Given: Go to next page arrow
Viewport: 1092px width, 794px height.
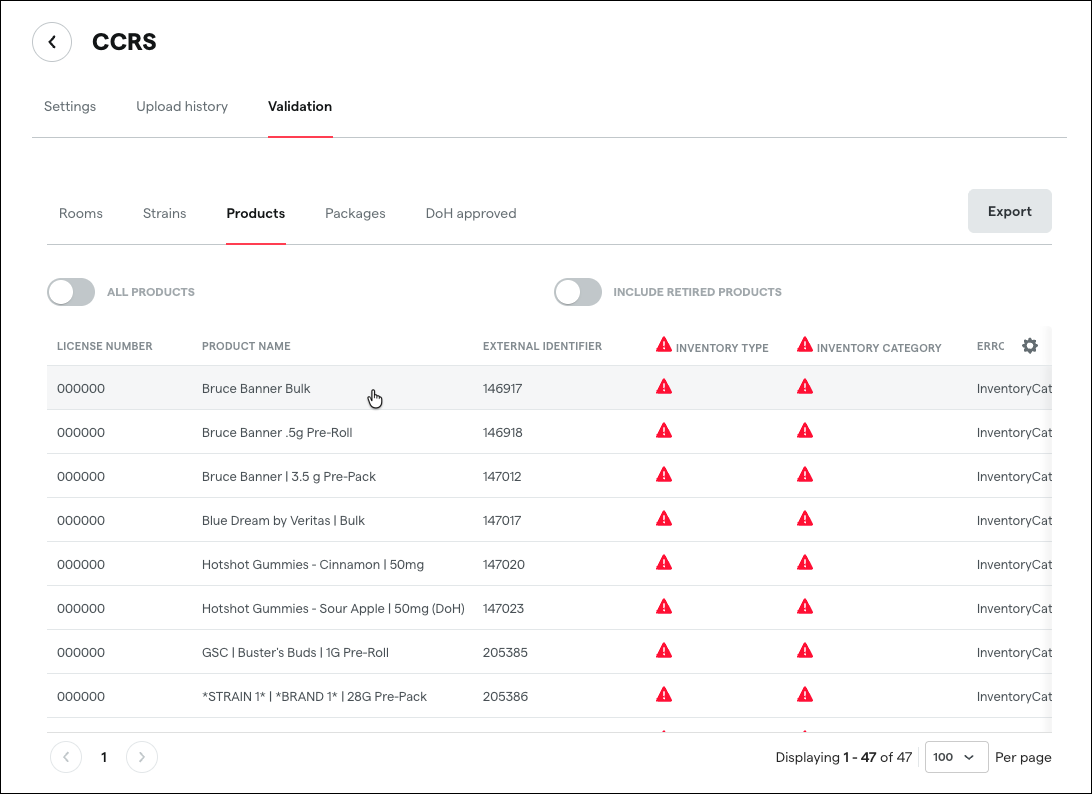Looking at the screenshot, I should (x=142, y=757).
